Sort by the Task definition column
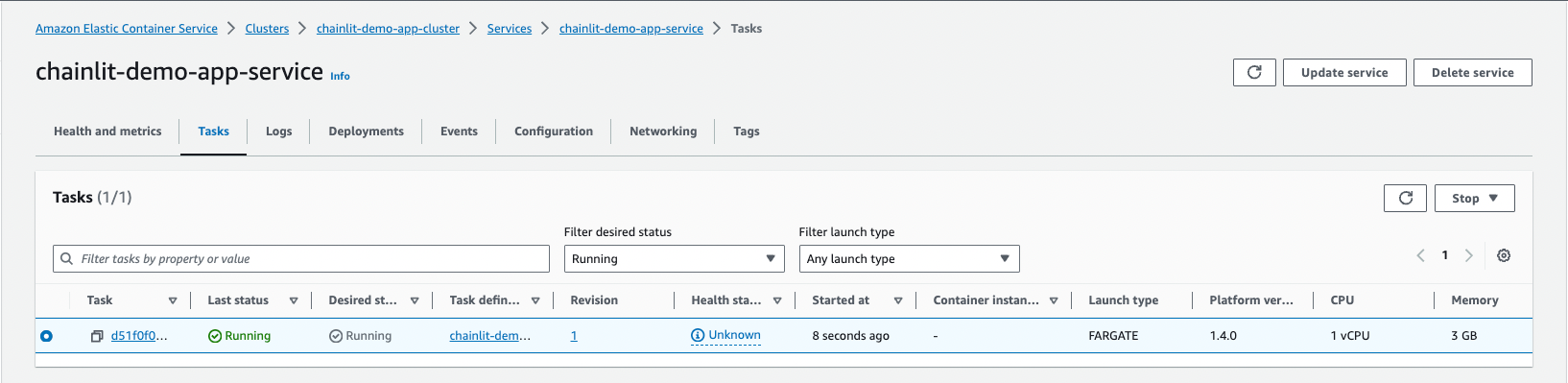Viewport: 1568px width, 383px height. click(535, 300)
